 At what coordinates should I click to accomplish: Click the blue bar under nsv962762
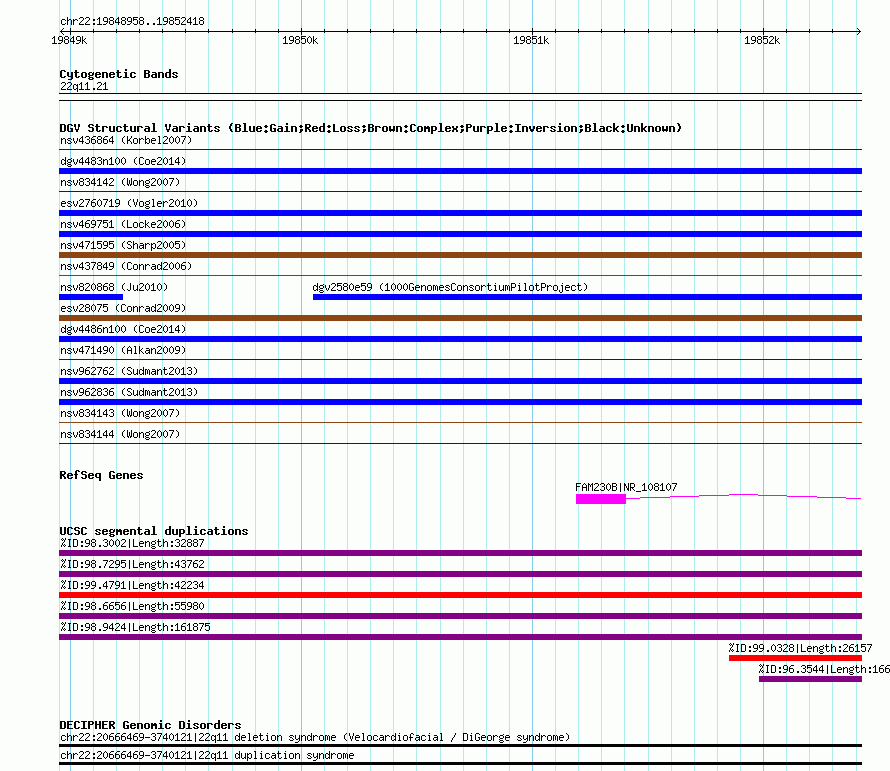coord(460,381)
